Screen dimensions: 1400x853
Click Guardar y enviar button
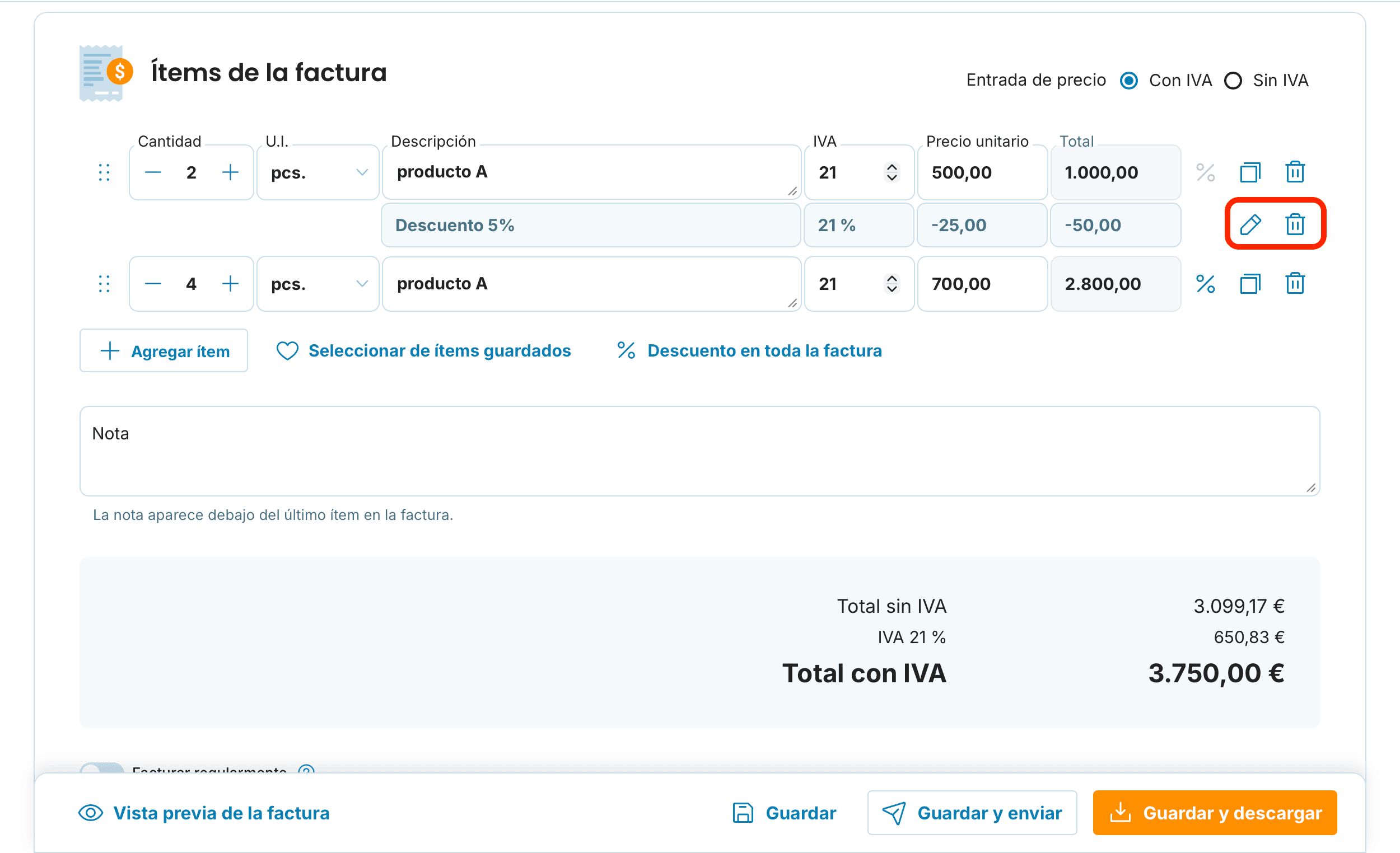coord(972,813)
